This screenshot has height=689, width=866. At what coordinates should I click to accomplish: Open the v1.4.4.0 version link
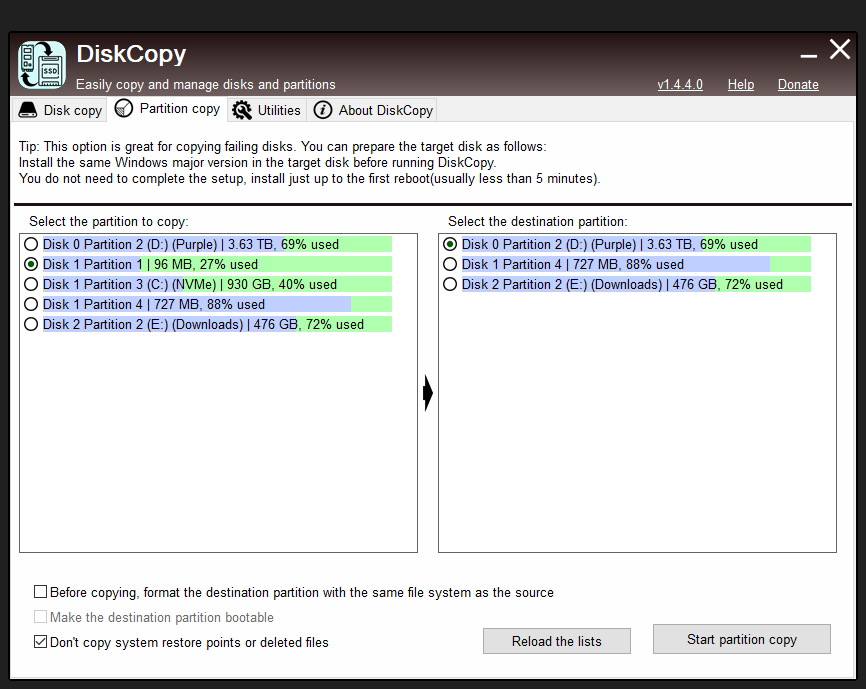(680, 84)
